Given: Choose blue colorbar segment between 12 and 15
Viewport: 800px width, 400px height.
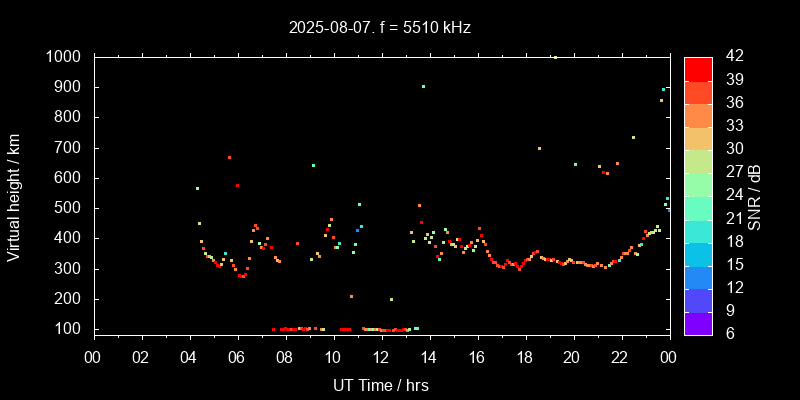Looking at the screenshot, I should 698,275.
